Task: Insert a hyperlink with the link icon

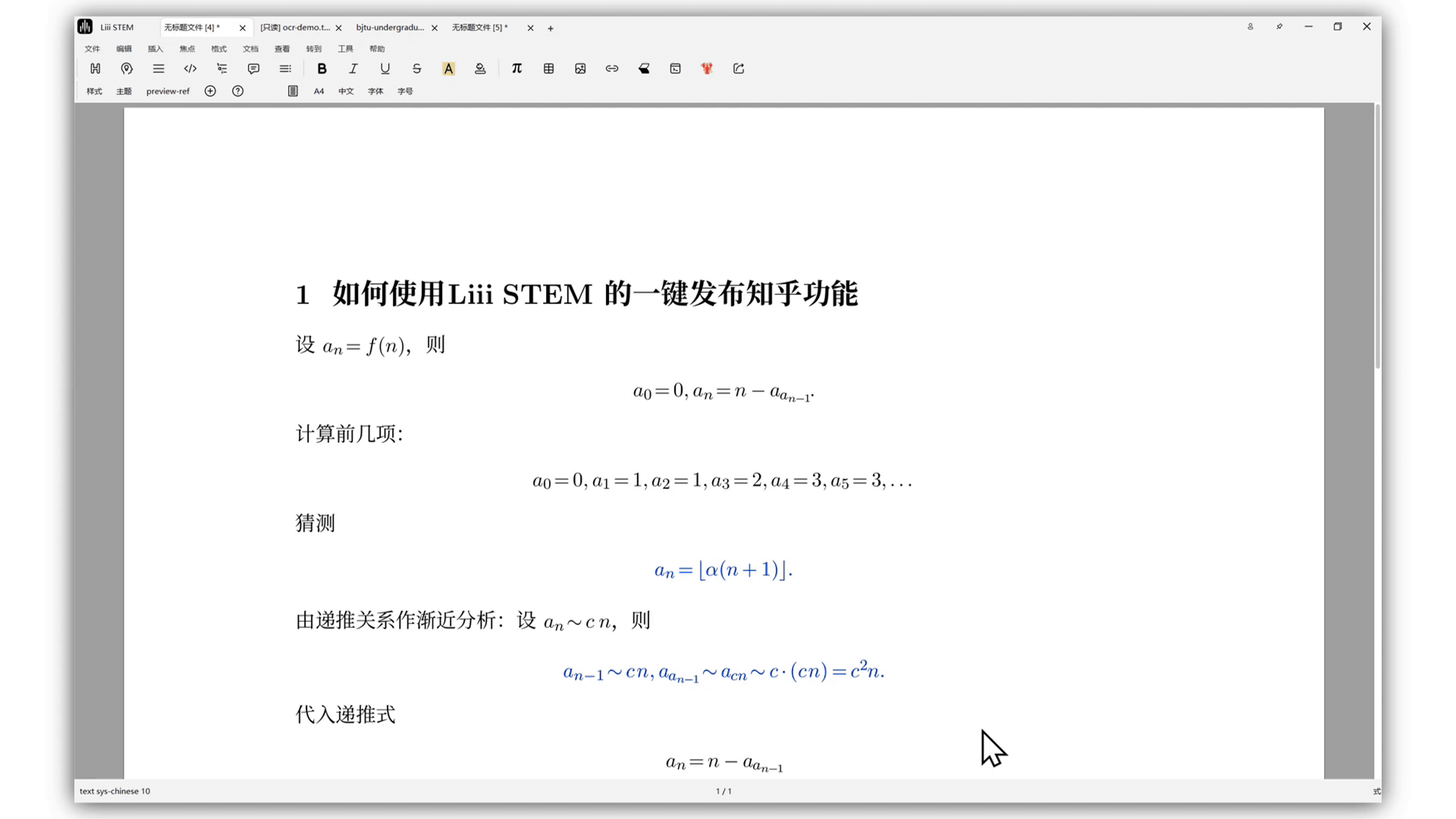Action: click(x=612, y=68)
